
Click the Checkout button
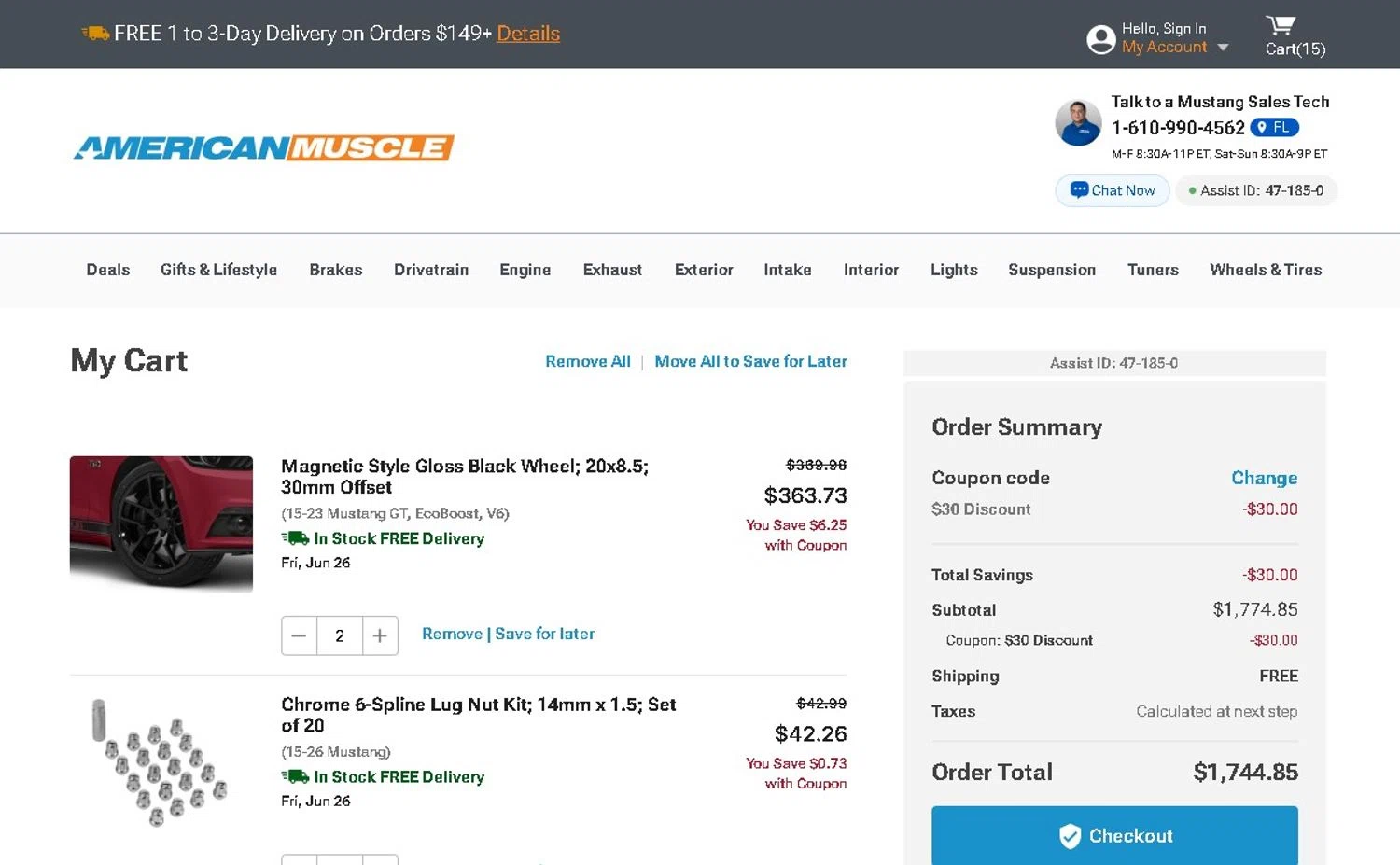coord(1114,835)
